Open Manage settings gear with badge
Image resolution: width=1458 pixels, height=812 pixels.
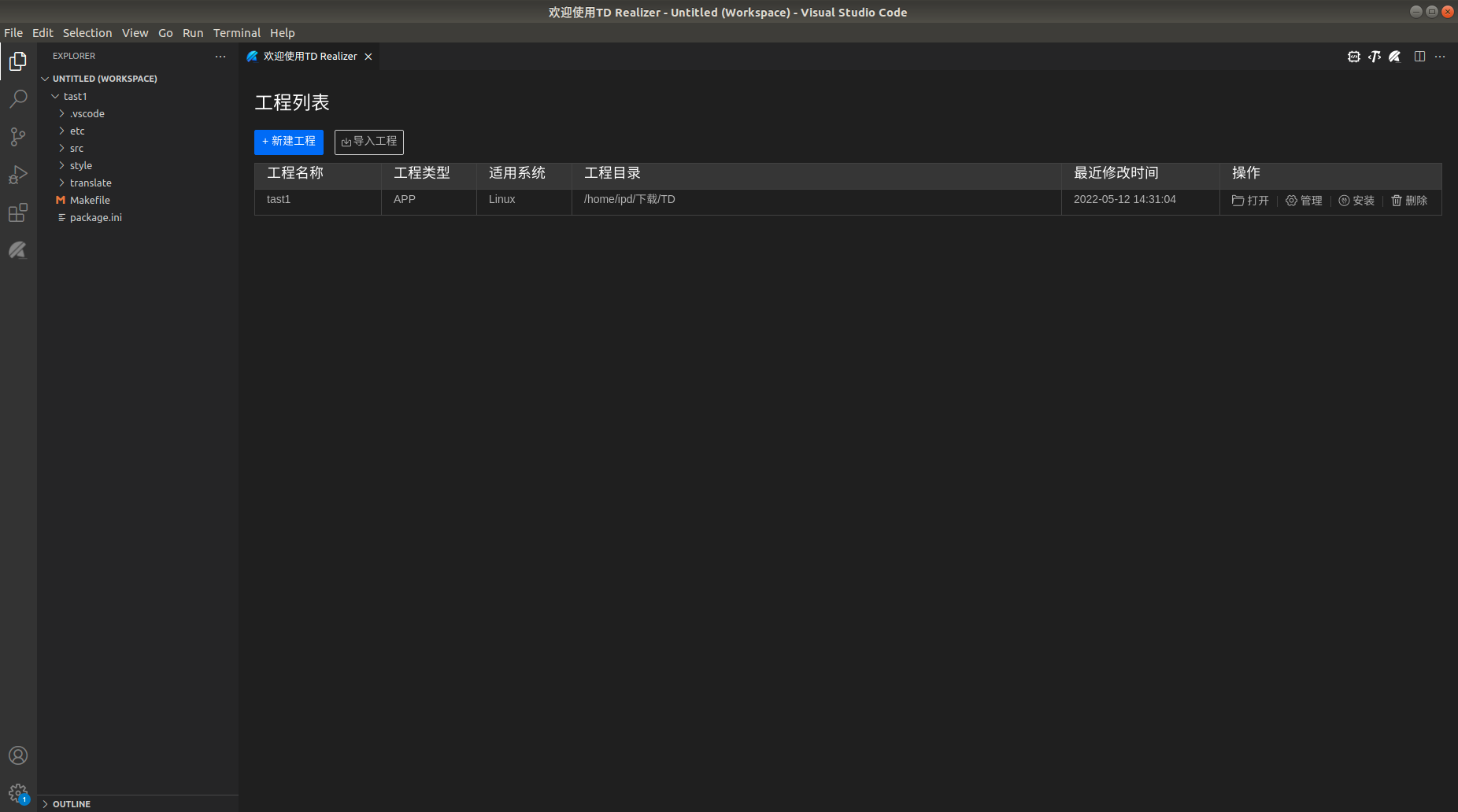click(17, 793)
